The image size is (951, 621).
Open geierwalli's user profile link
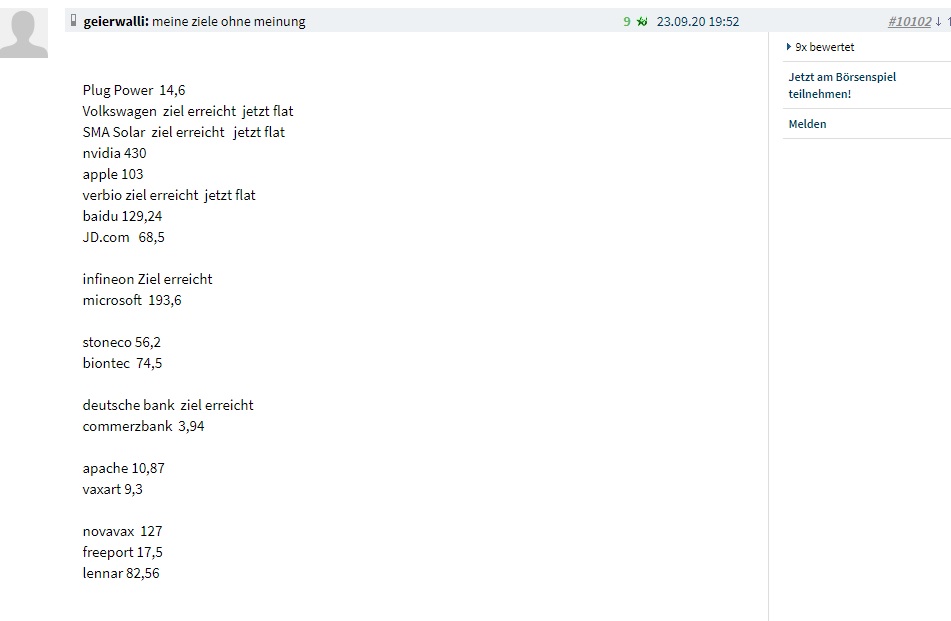(x=115, y=21)
